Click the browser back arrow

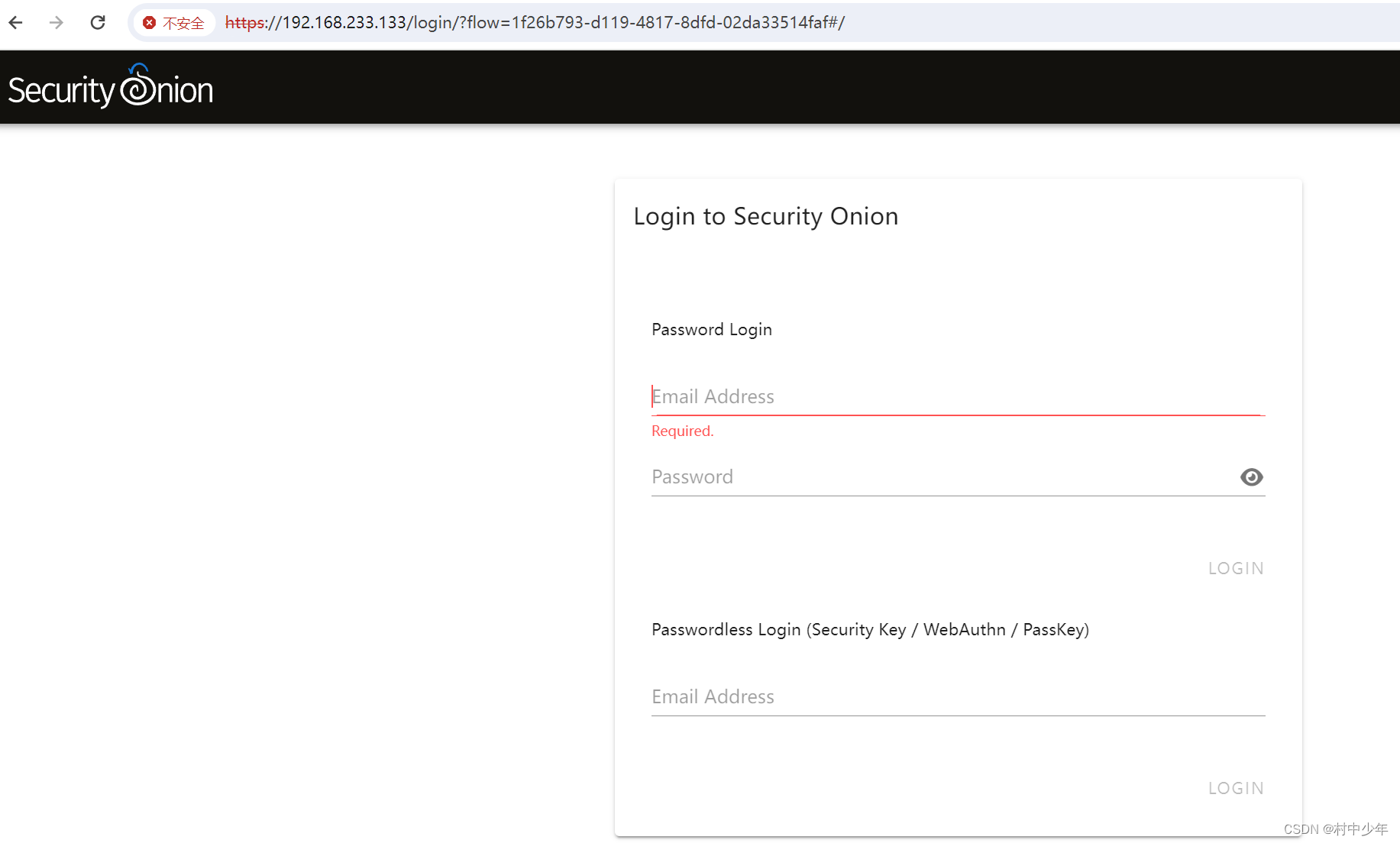click(x=16, y=22)
